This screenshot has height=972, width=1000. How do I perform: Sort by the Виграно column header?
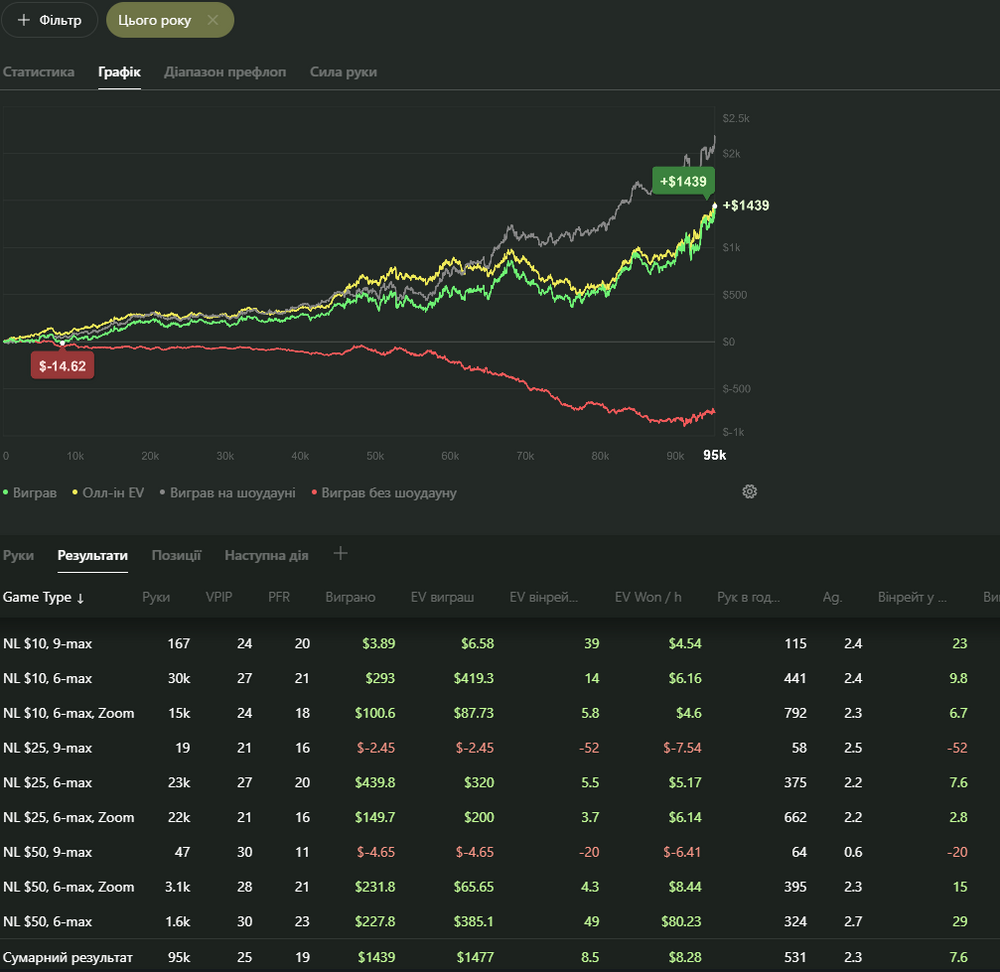[350, 597]
